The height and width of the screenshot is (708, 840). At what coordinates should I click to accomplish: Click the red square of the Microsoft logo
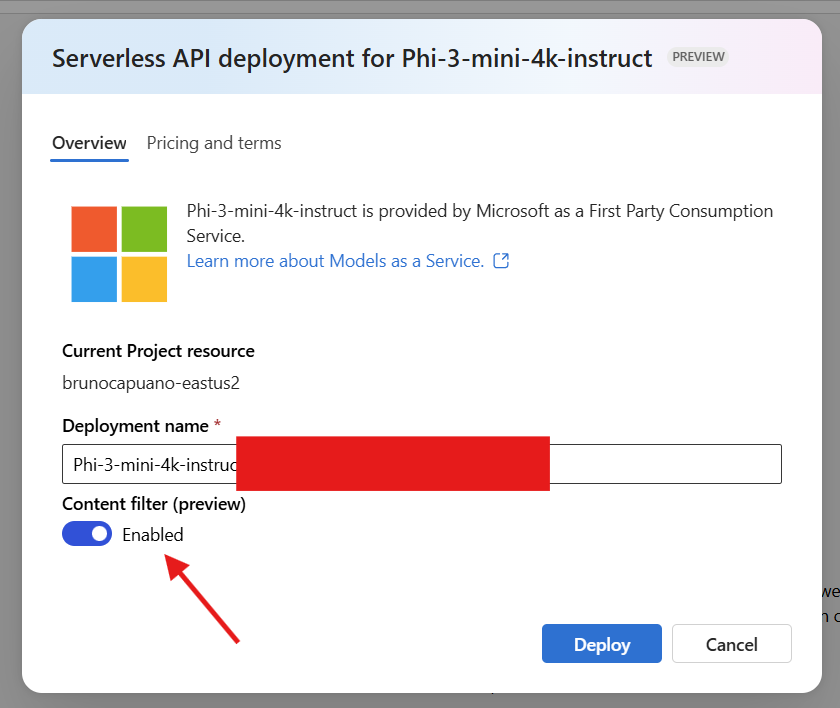click(94, 229)
